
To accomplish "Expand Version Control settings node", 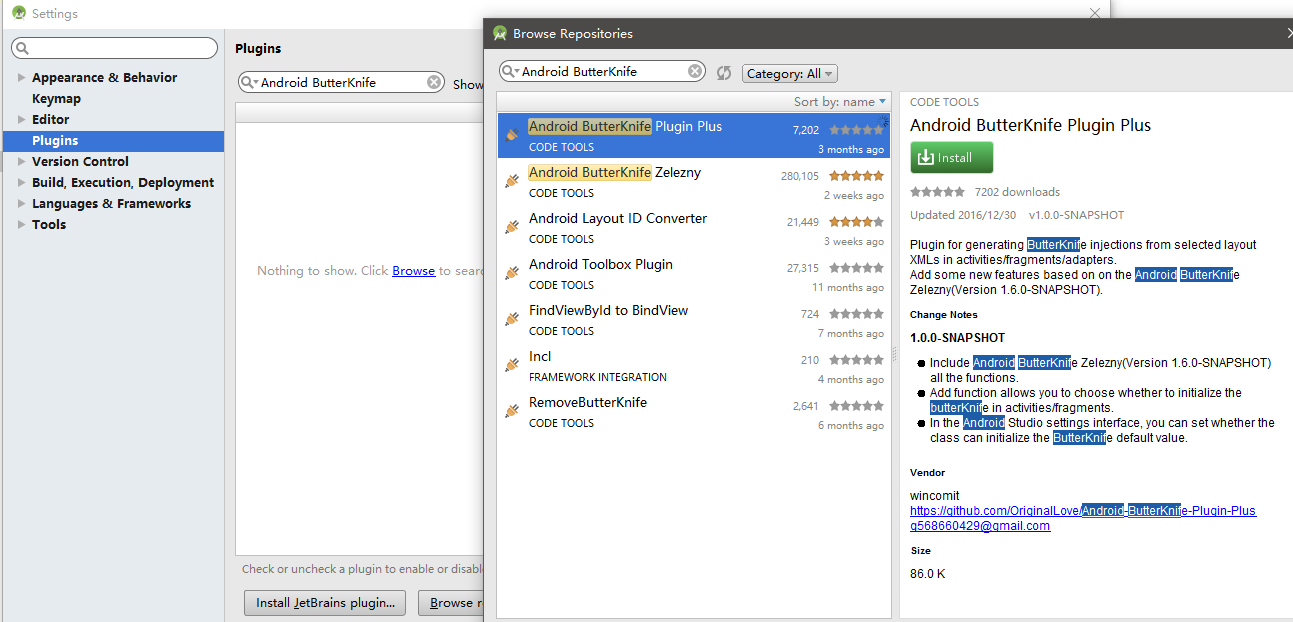I will point(21,161).
